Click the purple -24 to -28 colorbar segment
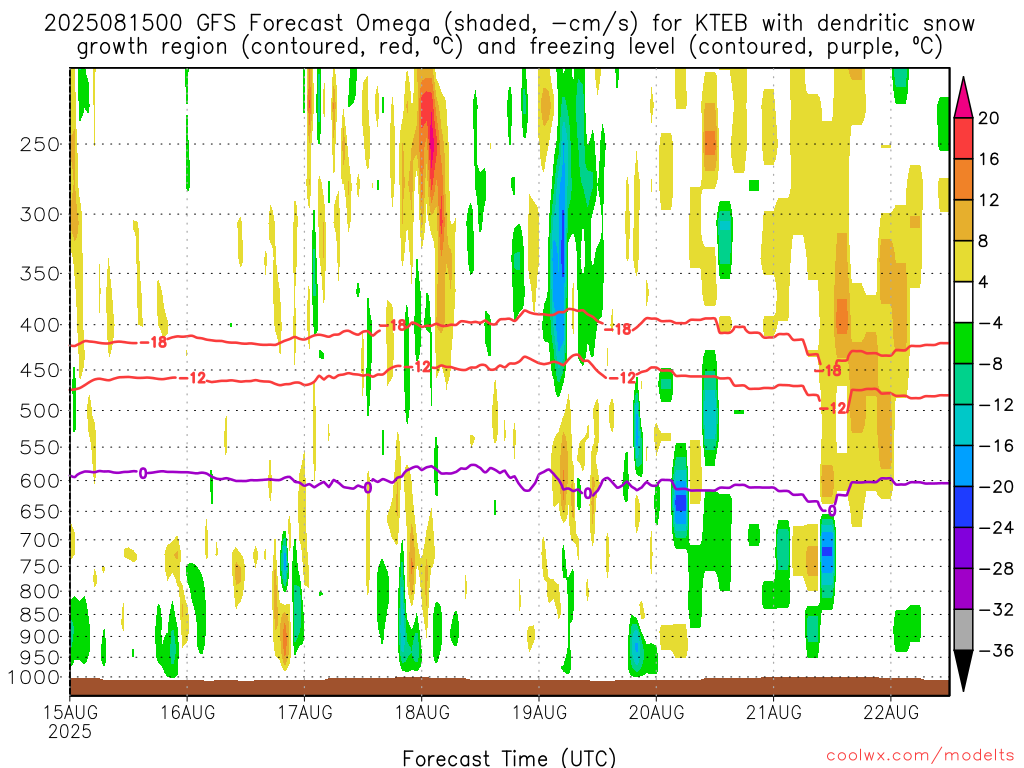The width and height of the screenshot is (1024, 768). pos(963,548)
